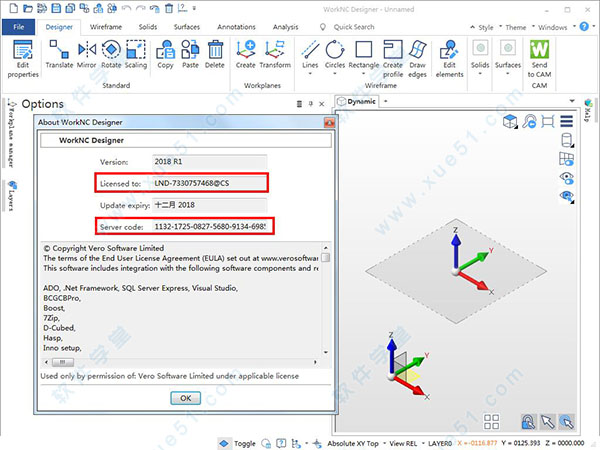Expand Rectangle dropdown arrow

coord(364,73)
